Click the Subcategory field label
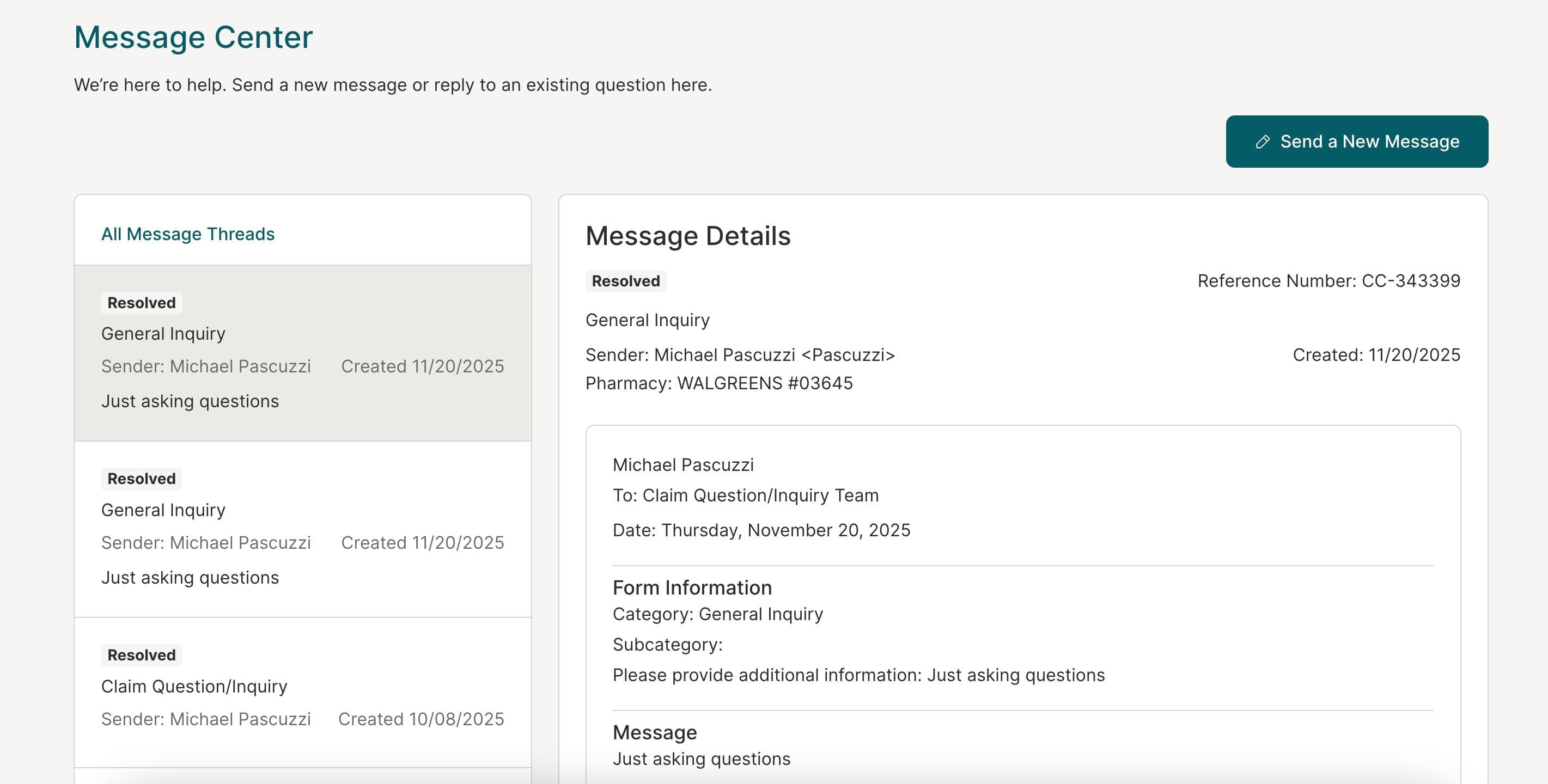The image size is (1548, 784). [667, 644]
